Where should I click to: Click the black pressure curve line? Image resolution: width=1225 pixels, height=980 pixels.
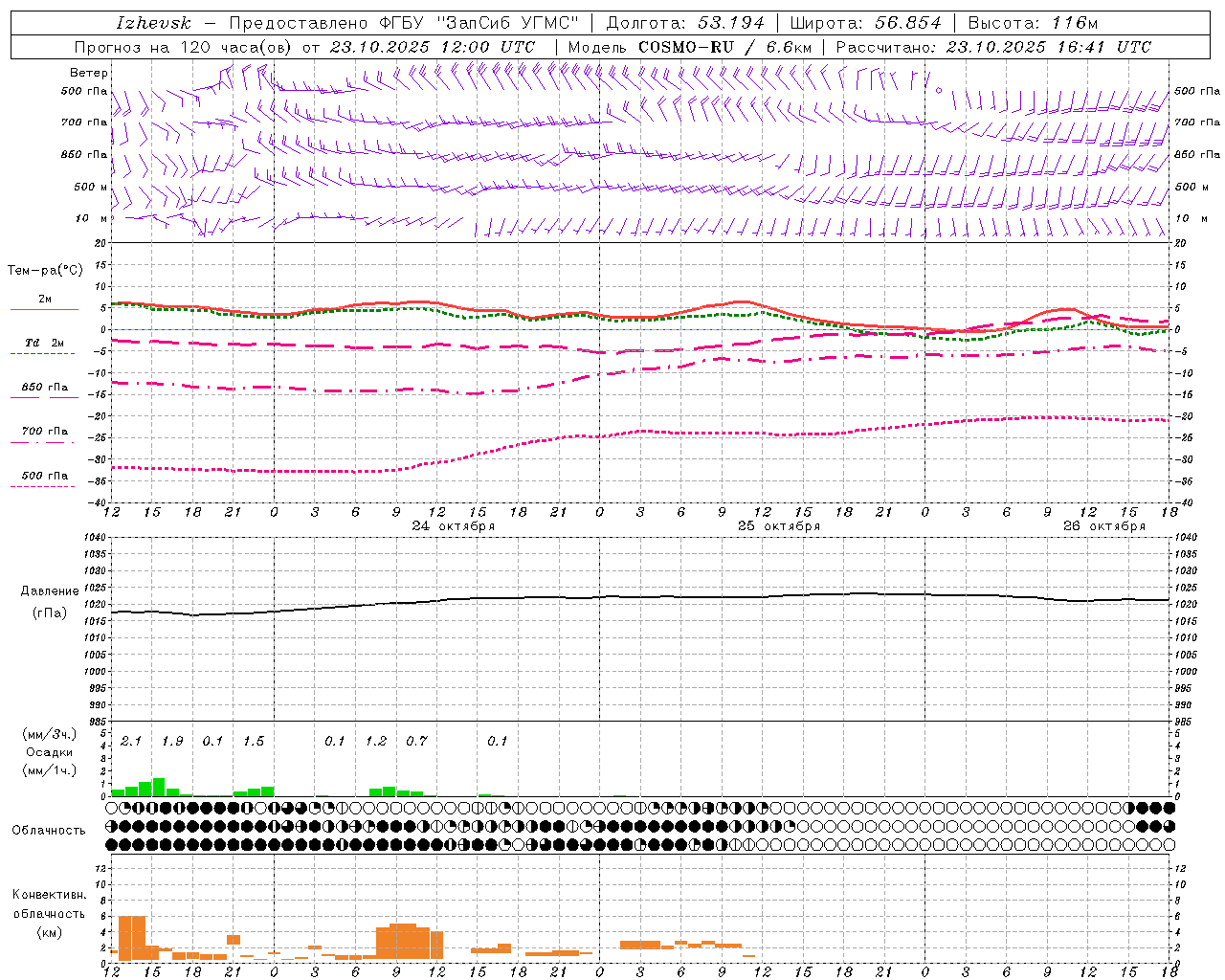click(x=641, y=596)
